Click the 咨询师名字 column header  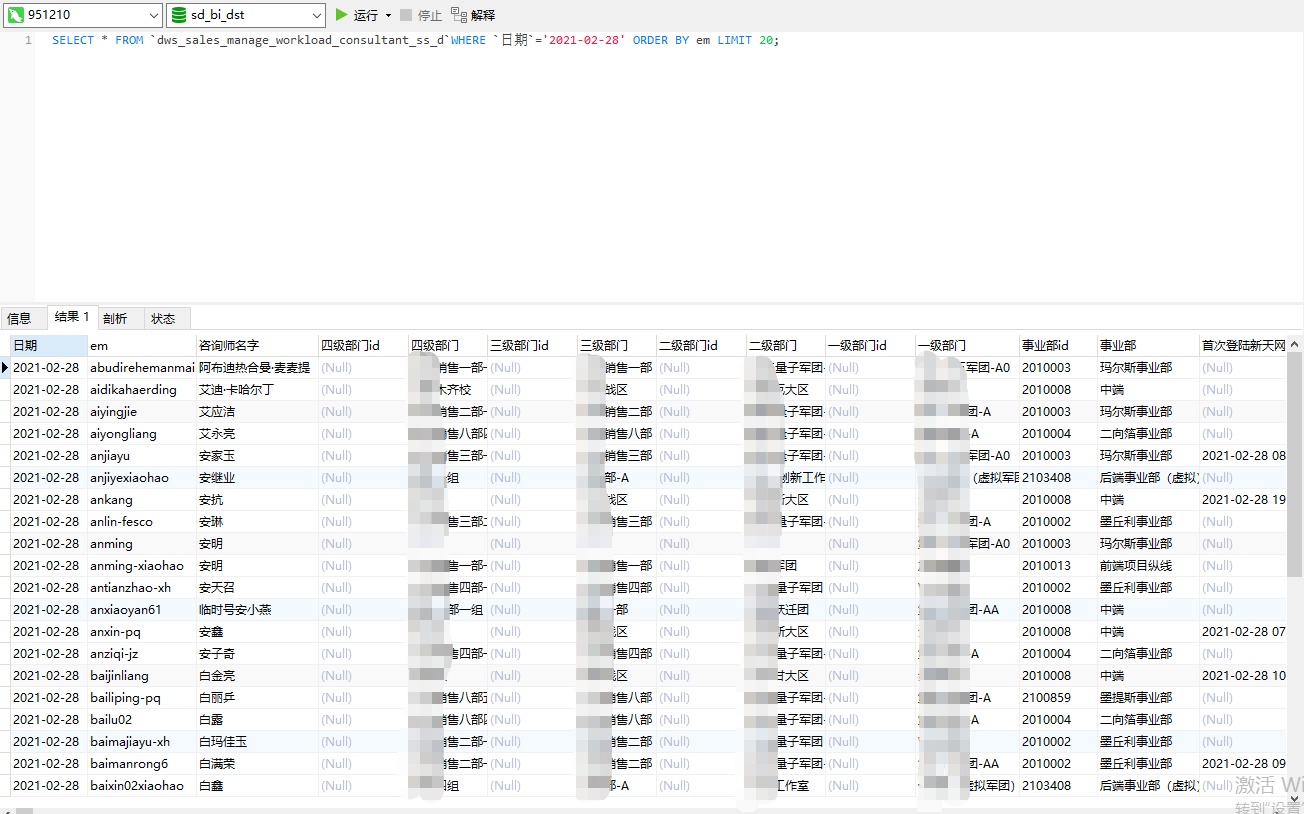[257, 345]
